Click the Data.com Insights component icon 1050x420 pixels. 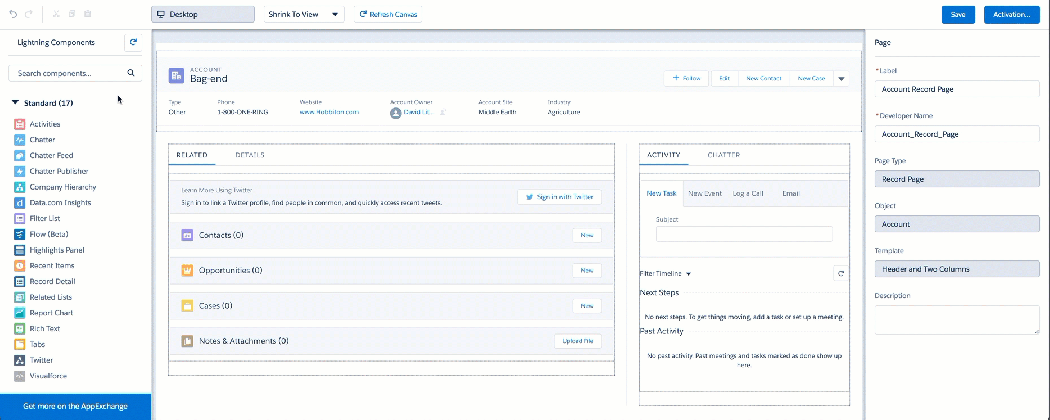[19, 203]
